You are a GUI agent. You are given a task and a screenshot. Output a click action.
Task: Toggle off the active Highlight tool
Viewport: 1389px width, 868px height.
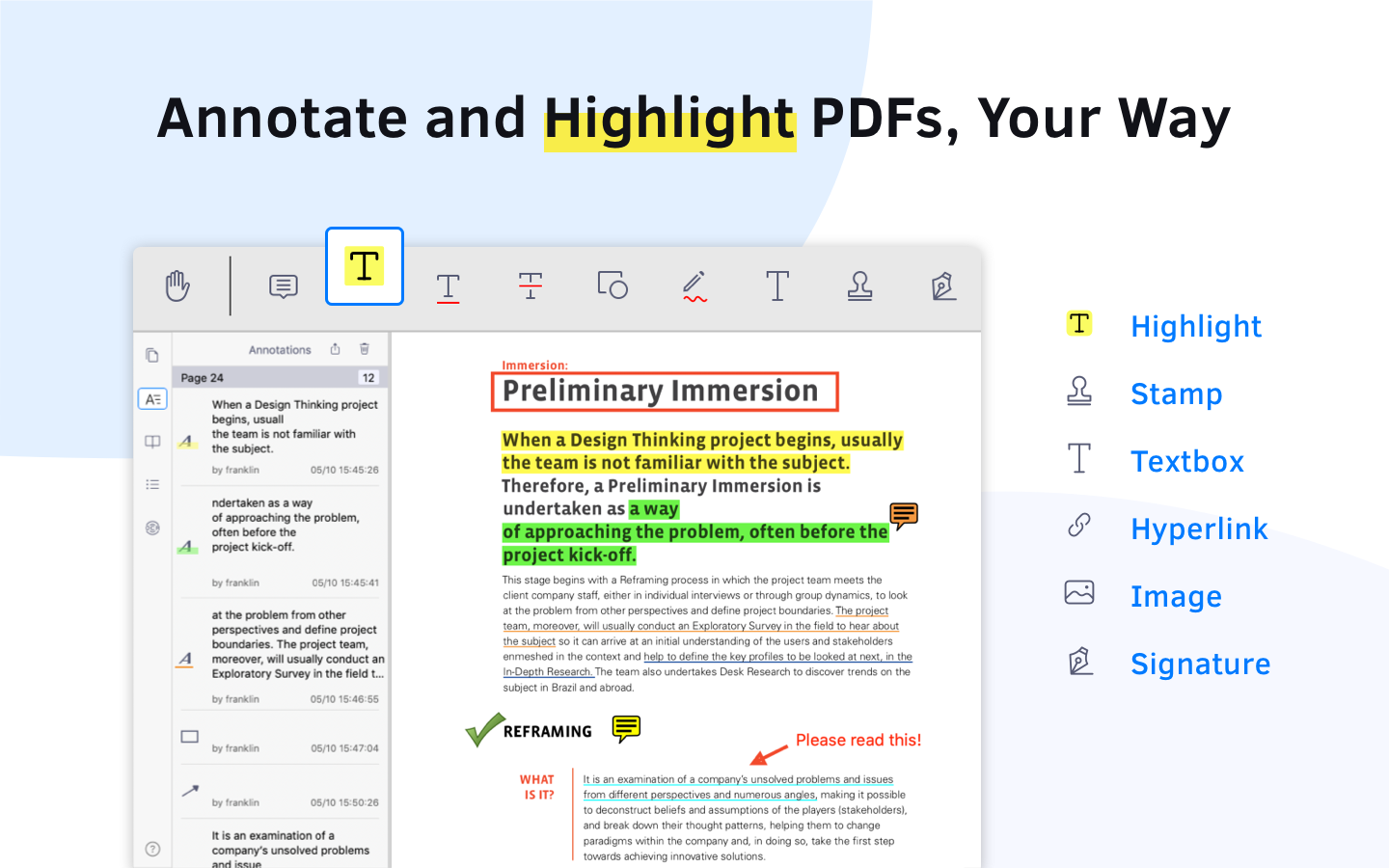point(364,266)
